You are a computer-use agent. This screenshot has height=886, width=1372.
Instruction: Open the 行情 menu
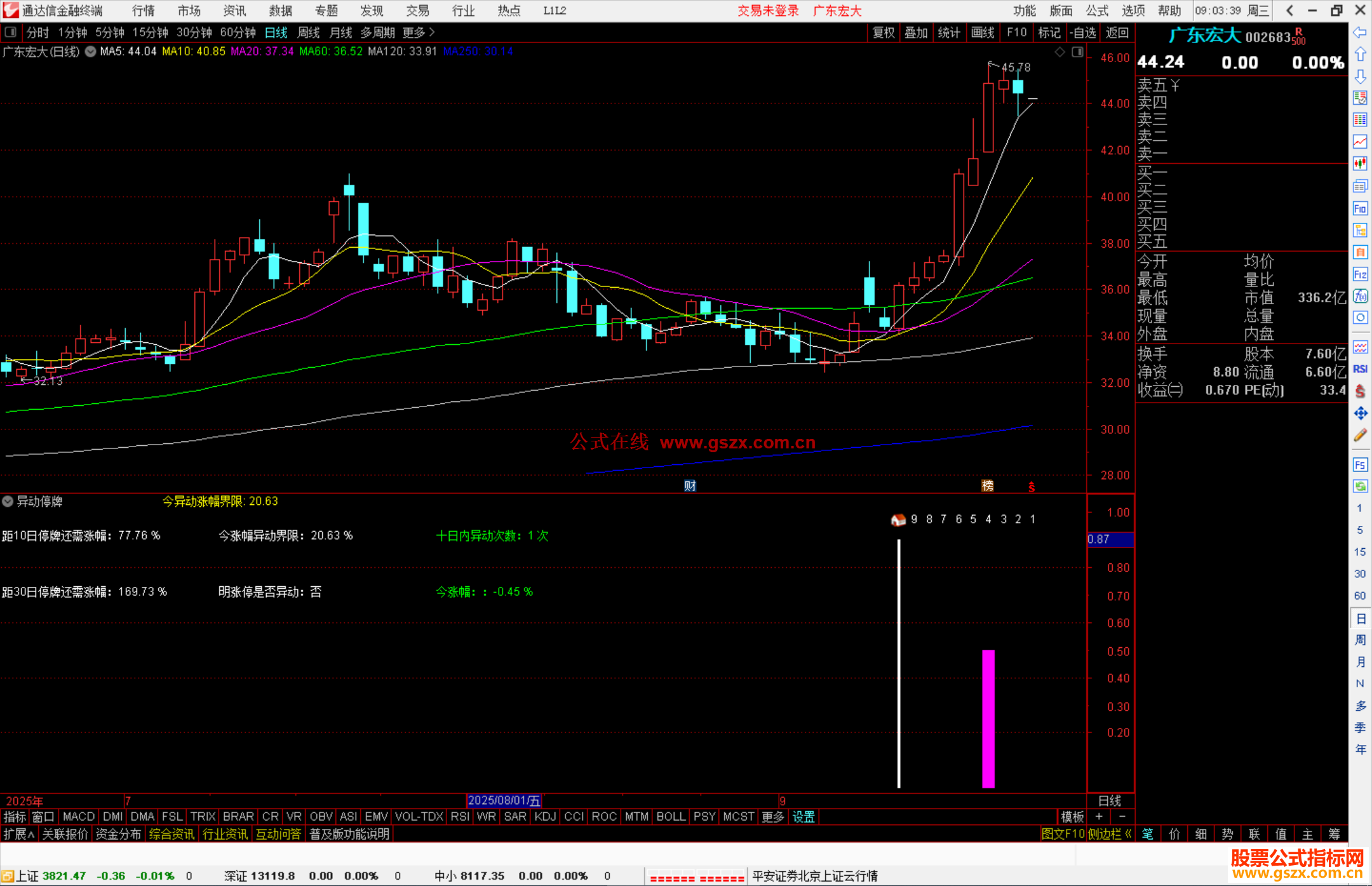144,11
